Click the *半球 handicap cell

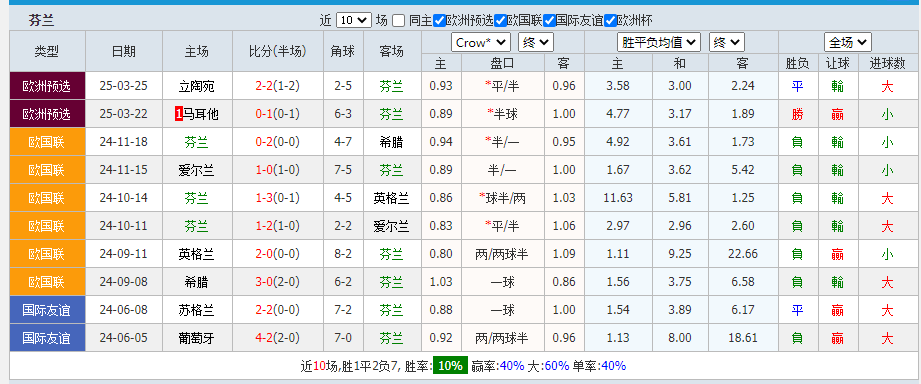(502, 114)
